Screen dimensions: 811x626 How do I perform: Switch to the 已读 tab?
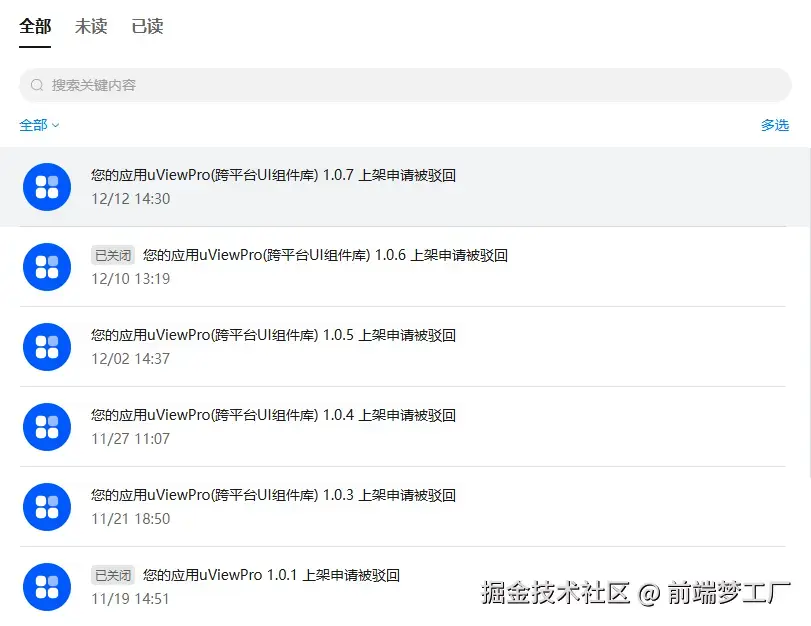[x=147, y=26]
